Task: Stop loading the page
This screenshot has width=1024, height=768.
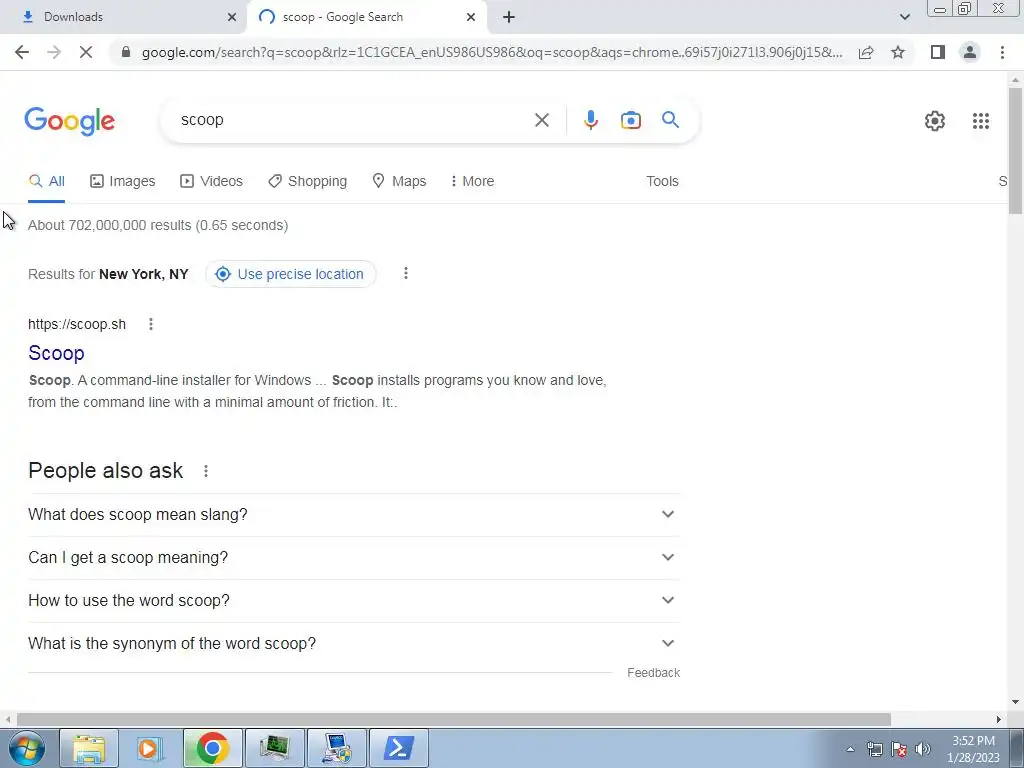Action: (x=86, y=52)
